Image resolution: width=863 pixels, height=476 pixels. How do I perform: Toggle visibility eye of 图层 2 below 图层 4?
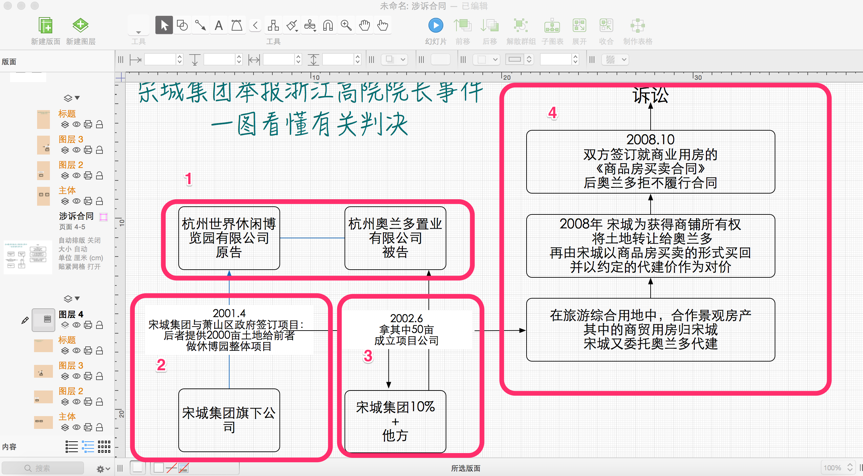tap(77, 402)
